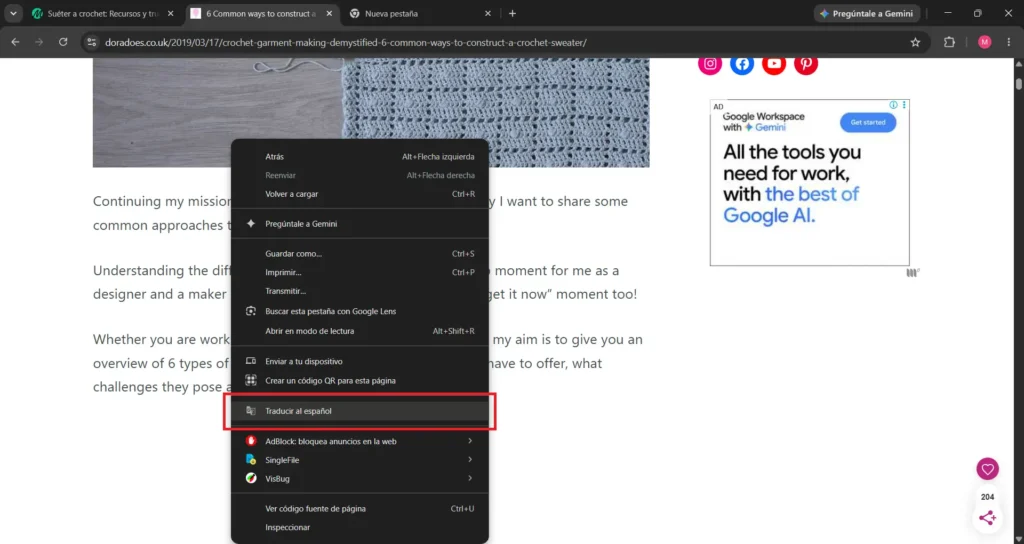
Task: Click the send to device icon
Action: tap(251, 360)
